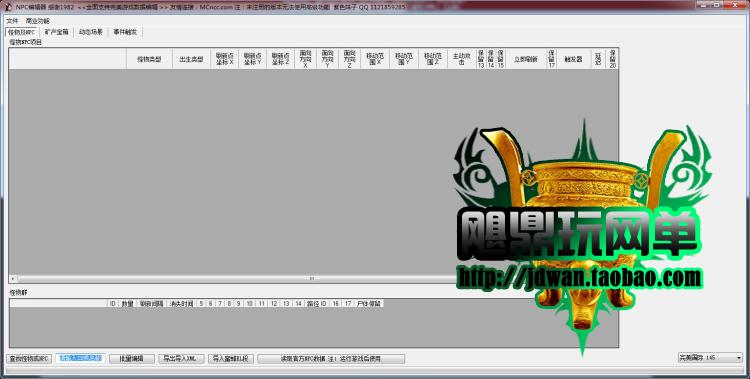This screenshot has width=750, height=379.
Task: Click the 主动攻击 column header
Action: coord(462,59)
